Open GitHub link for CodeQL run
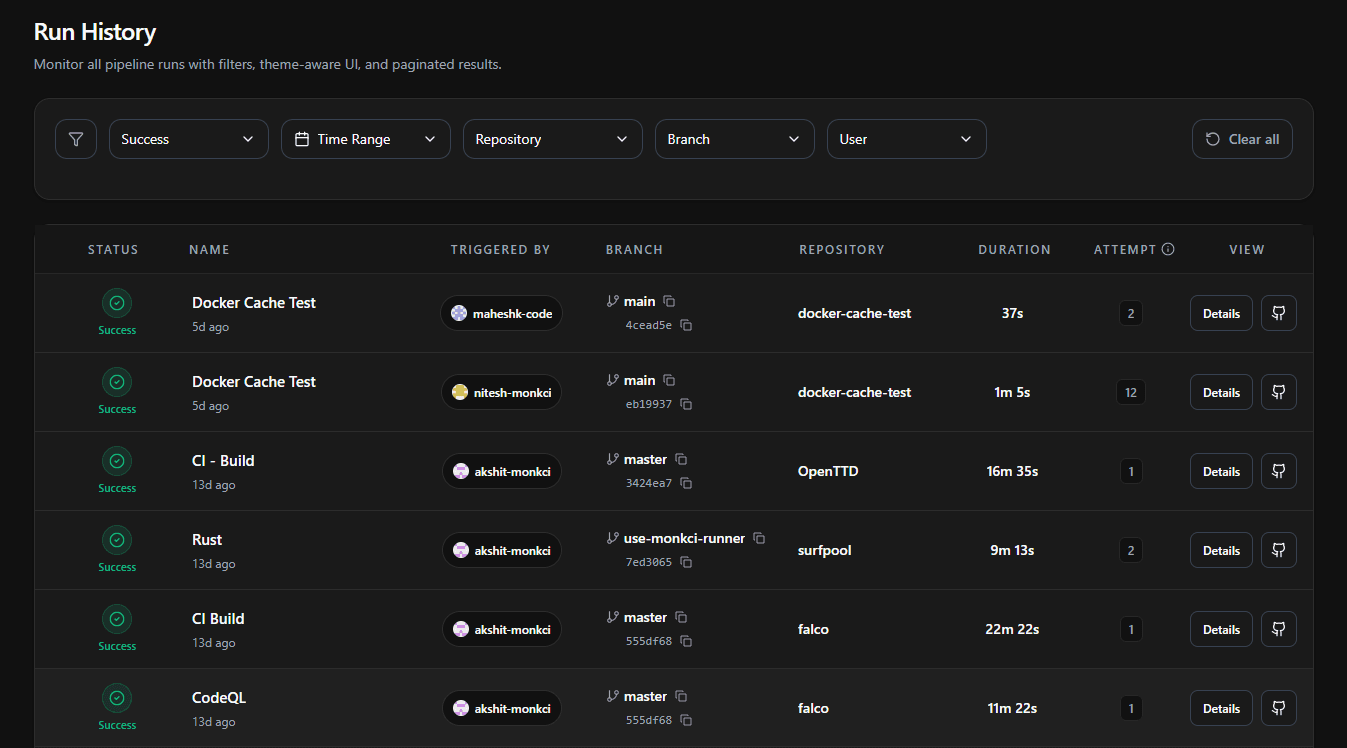This screenshot has height=748, width=1347. (x=1279, y=708)
